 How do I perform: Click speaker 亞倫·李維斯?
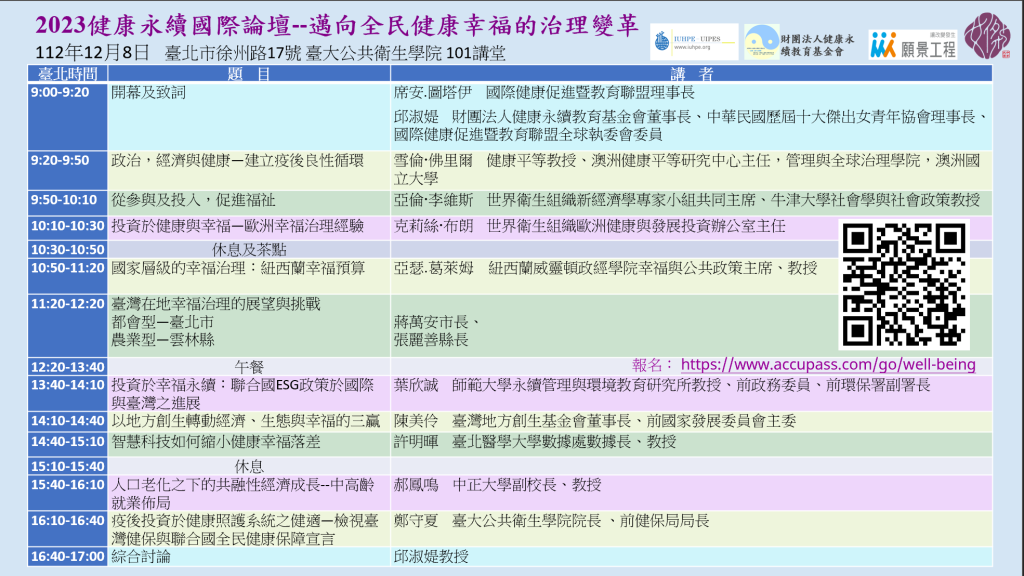tap(433, 200)
